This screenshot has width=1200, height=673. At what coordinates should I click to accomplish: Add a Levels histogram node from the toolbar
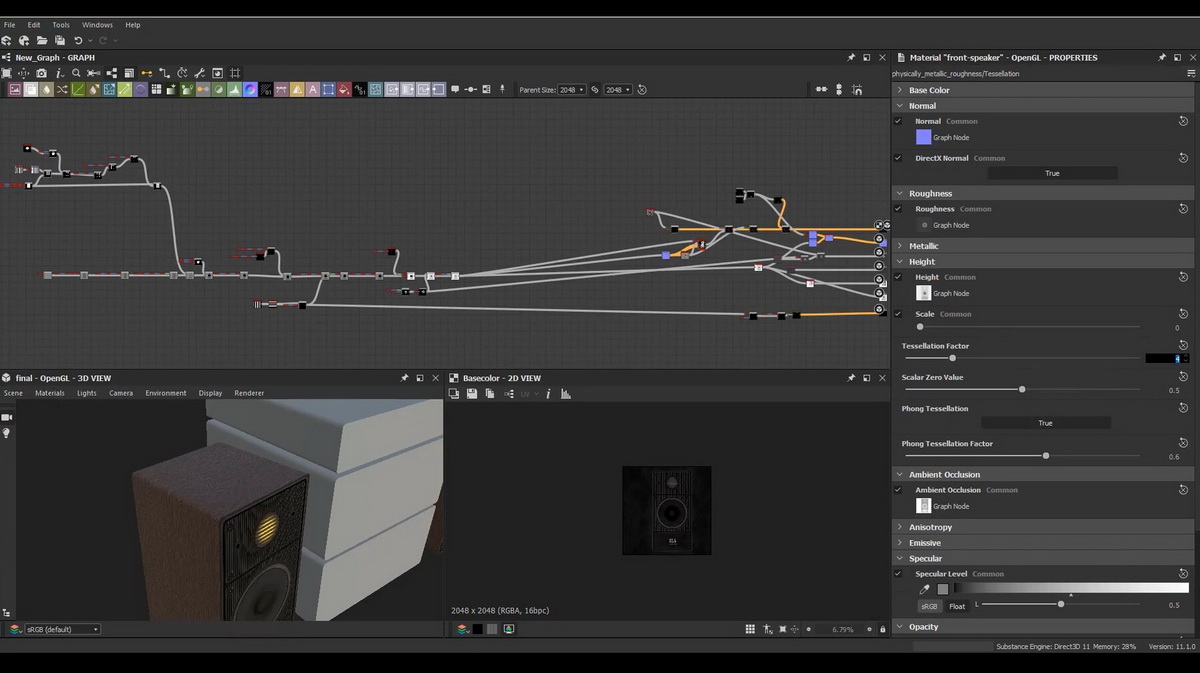click(234, 89)
